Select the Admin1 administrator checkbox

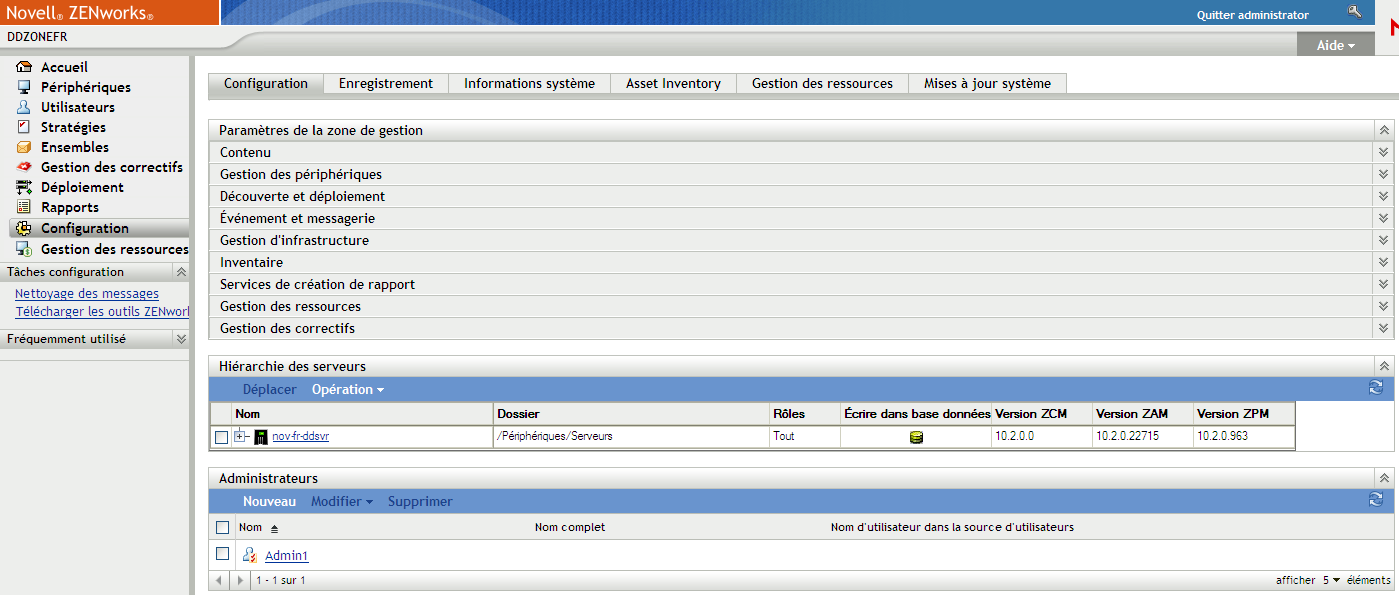(223, 555)
